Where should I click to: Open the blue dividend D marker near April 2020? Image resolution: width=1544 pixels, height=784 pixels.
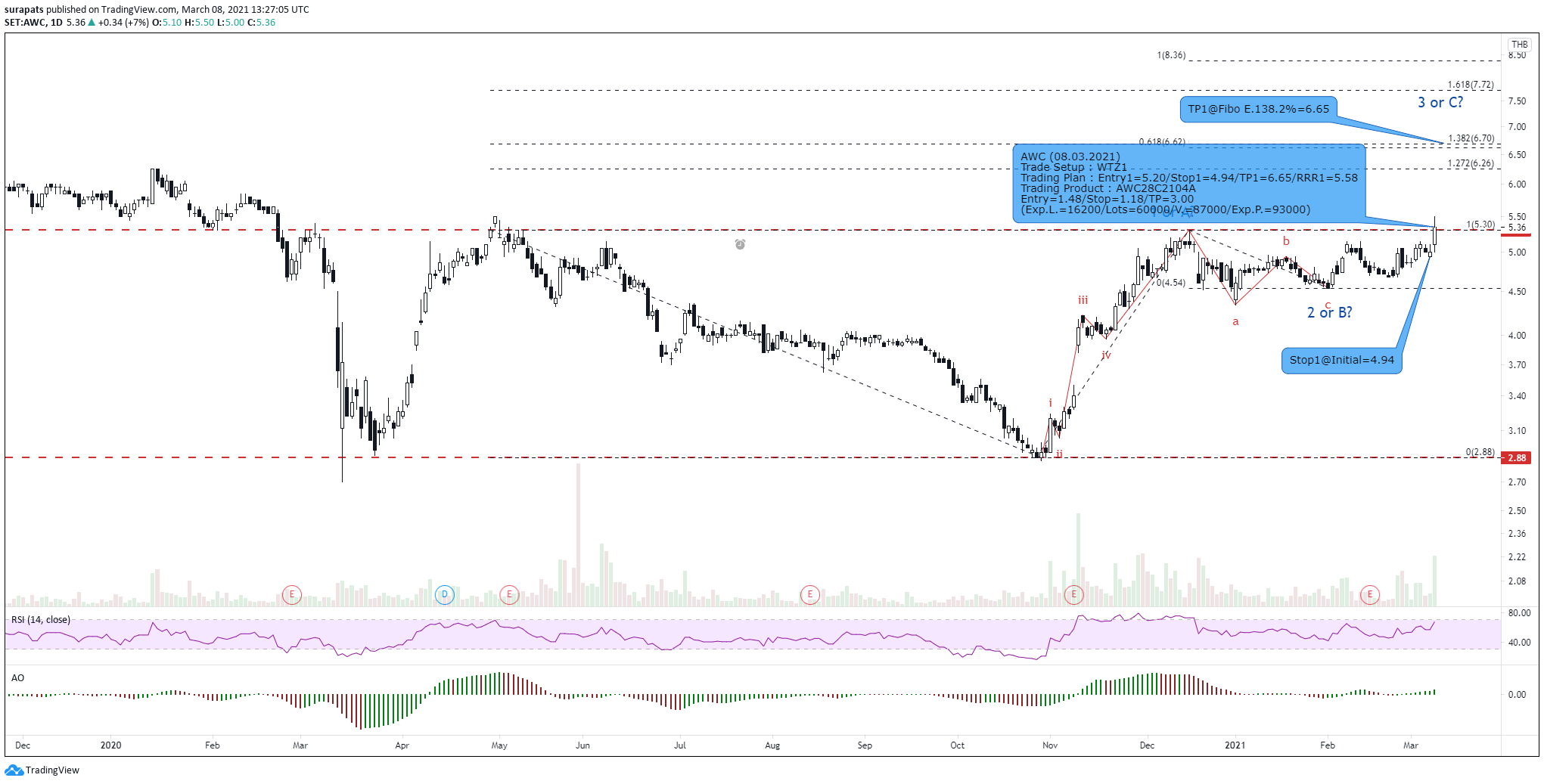[444, 594]
